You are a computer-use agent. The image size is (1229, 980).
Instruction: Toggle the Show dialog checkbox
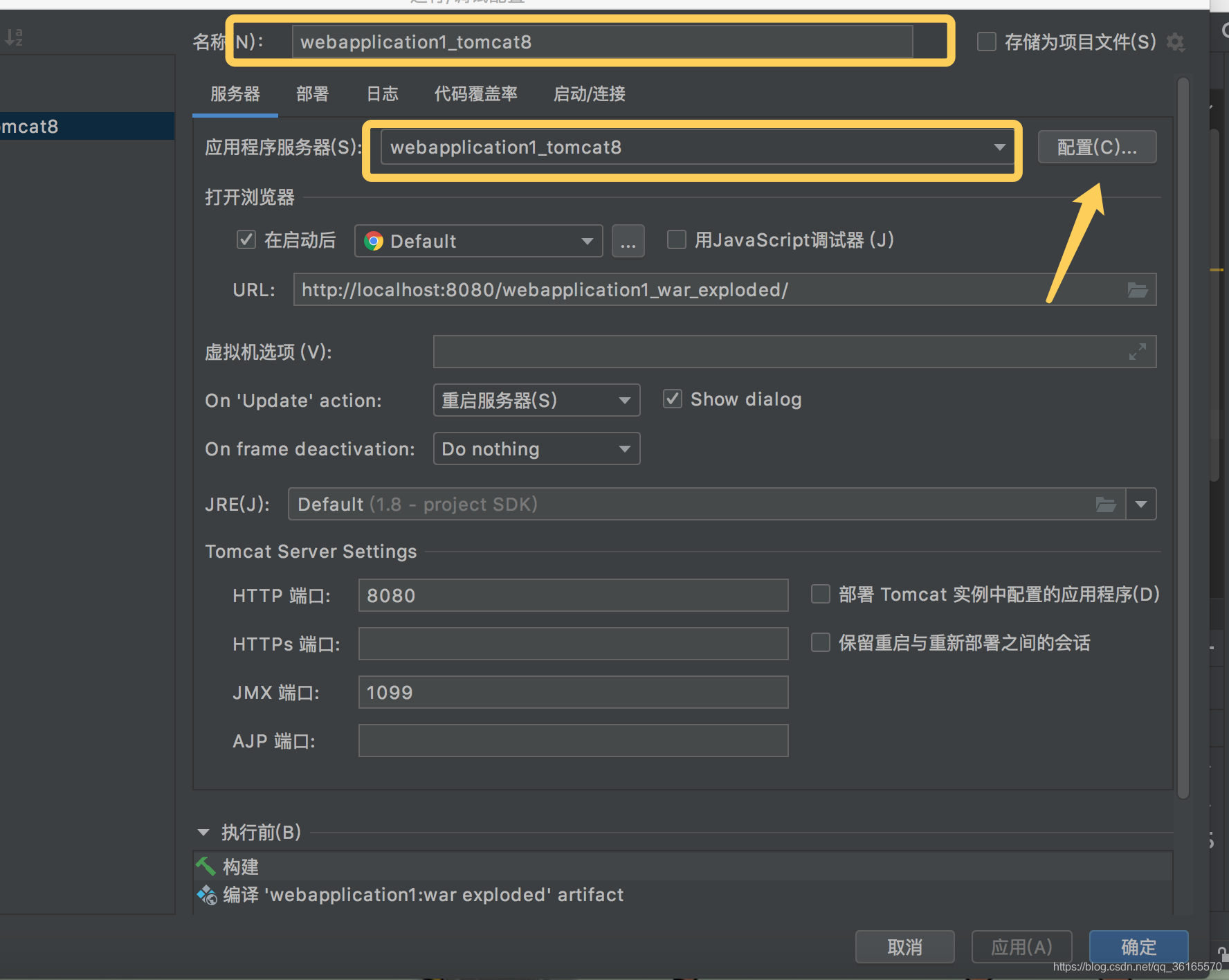pyautogui.click(x=673, y=399)
